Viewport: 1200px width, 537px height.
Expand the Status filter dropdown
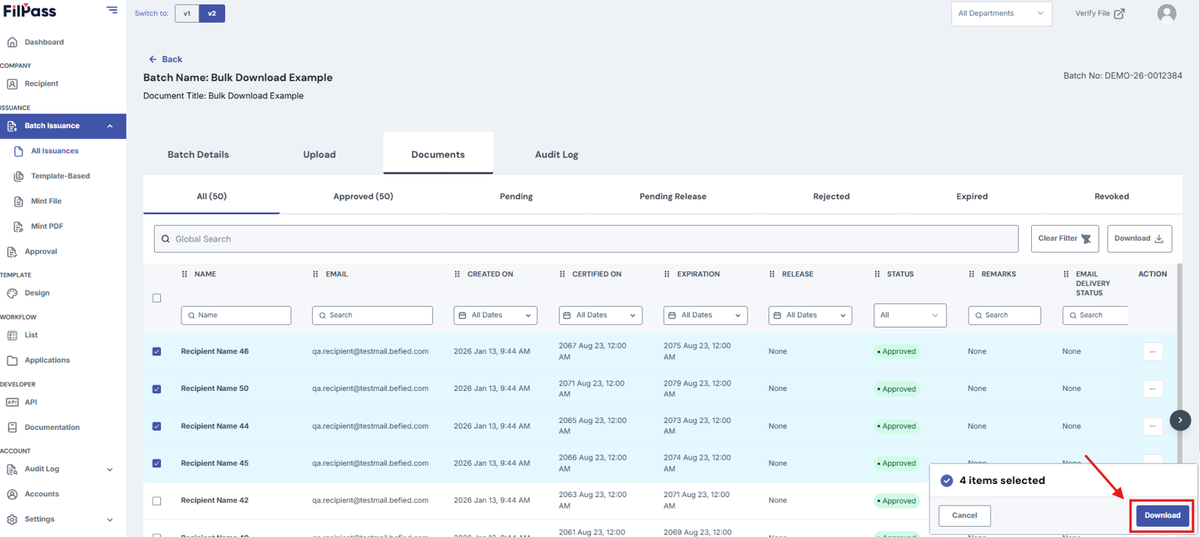[910, 315]
